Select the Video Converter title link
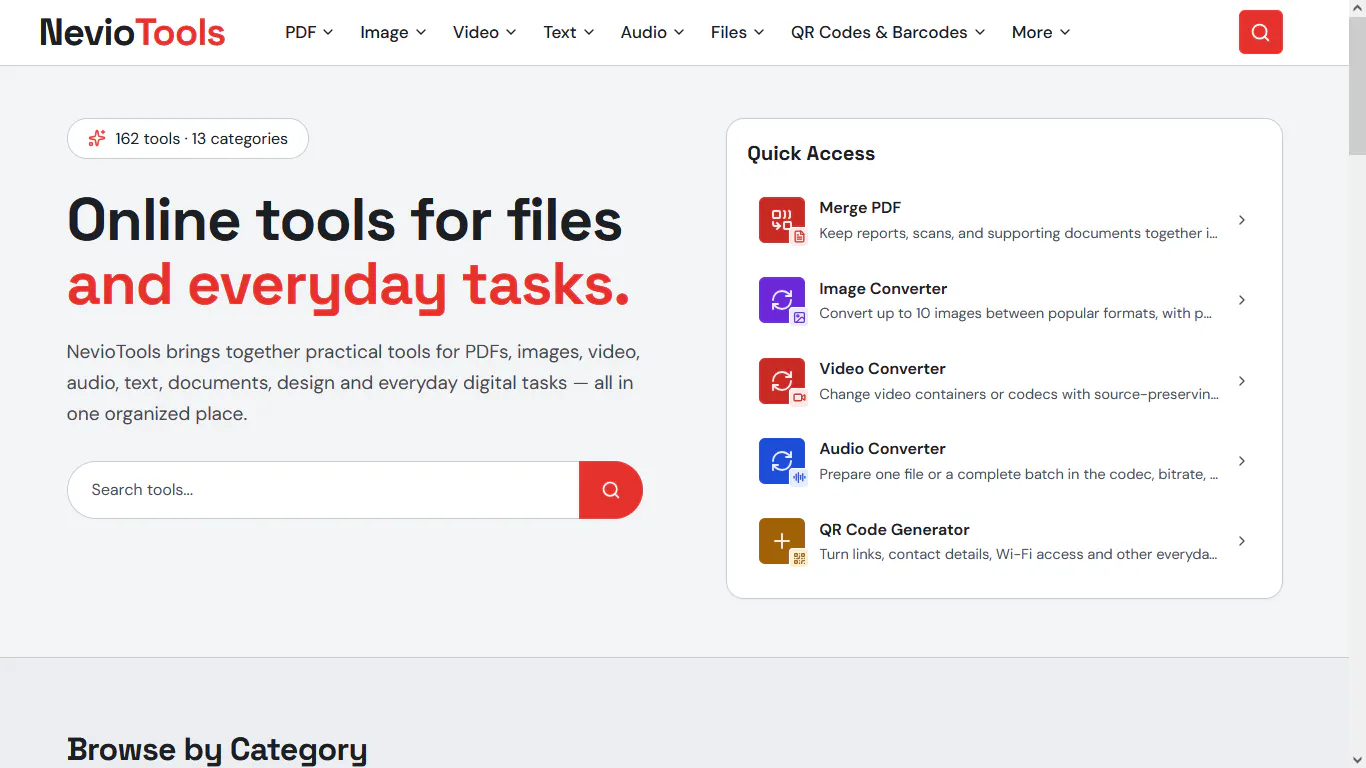This screenshot has width=1366, height=768. click(x=882, y=369)
